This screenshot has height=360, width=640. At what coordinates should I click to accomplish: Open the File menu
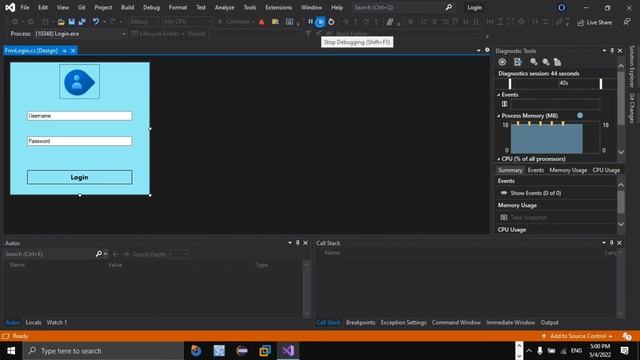click(25, 7)
